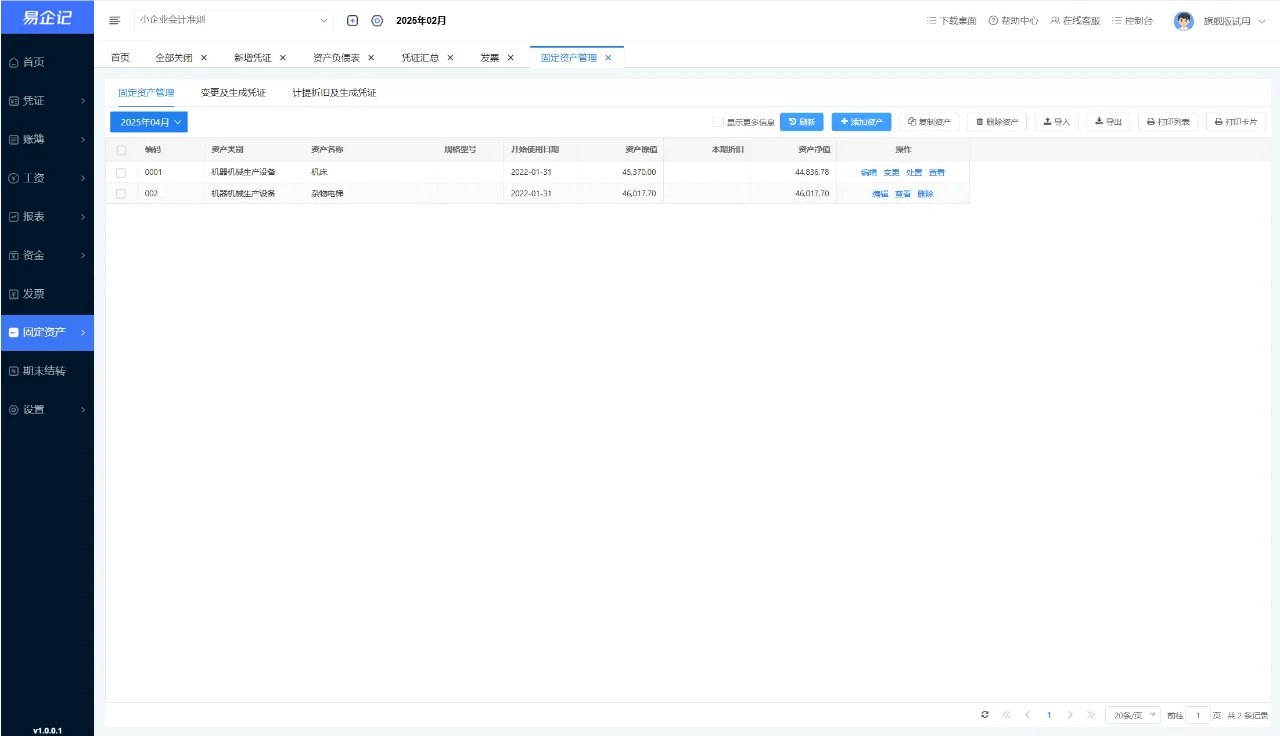Click the go-to-page number input
This screenshot has width=1280, height=736.
point(1198,715)
